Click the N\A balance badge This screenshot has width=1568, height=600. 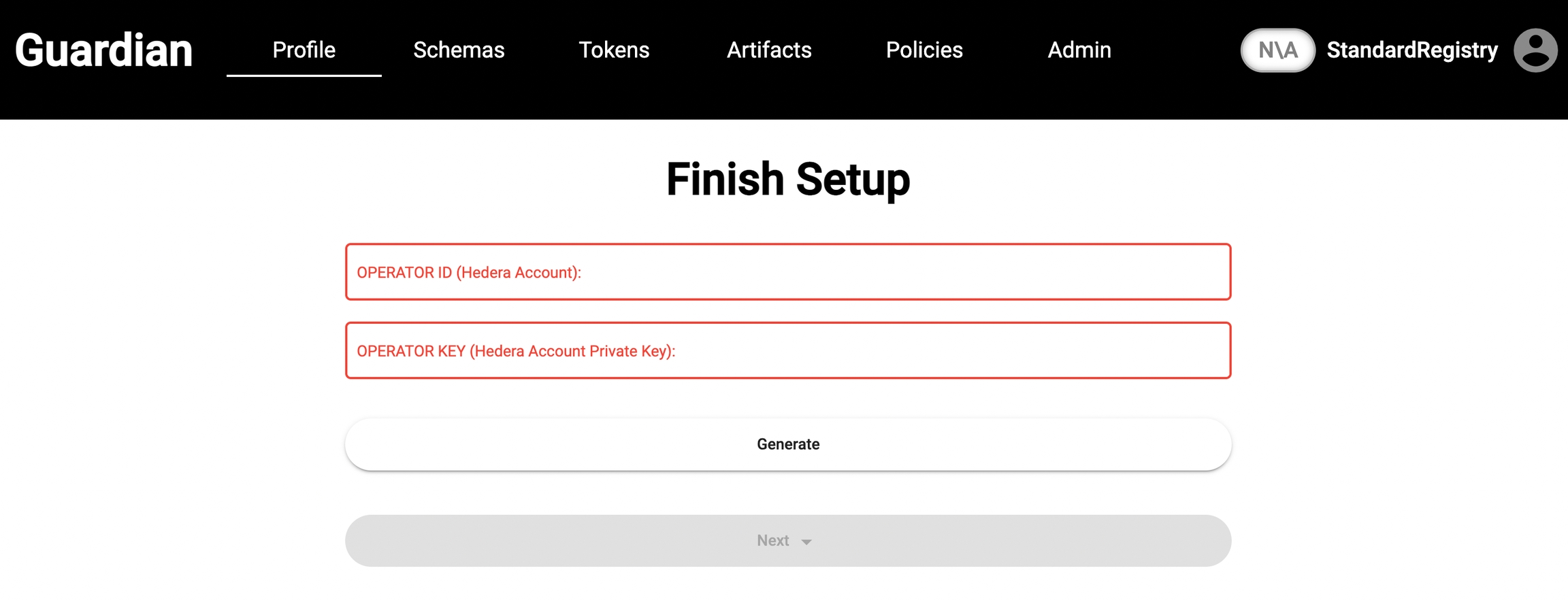(1277, 50)
